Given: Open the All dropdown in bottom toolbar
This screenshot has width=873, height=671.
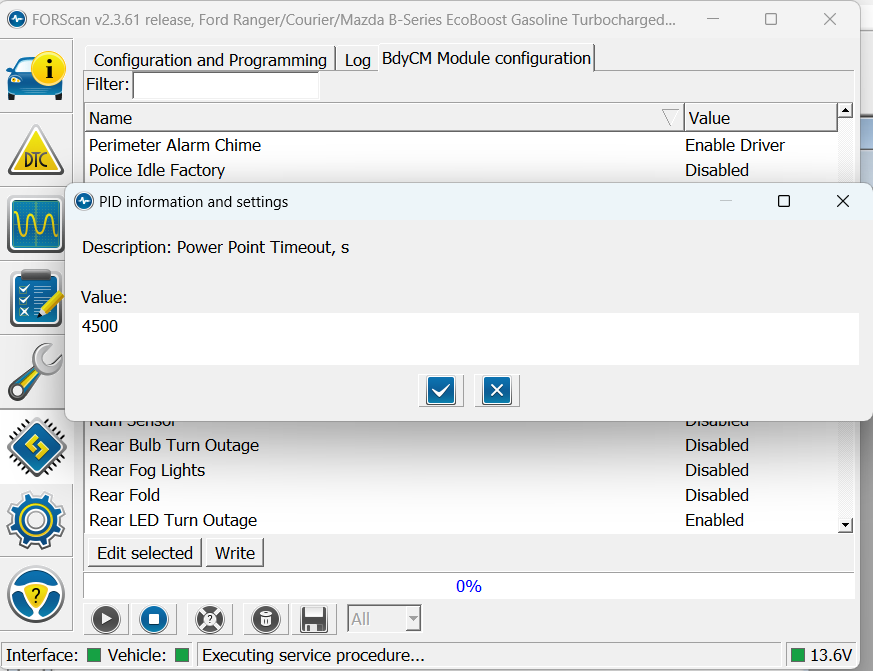Looking at the screenshot, I should 384,619.
